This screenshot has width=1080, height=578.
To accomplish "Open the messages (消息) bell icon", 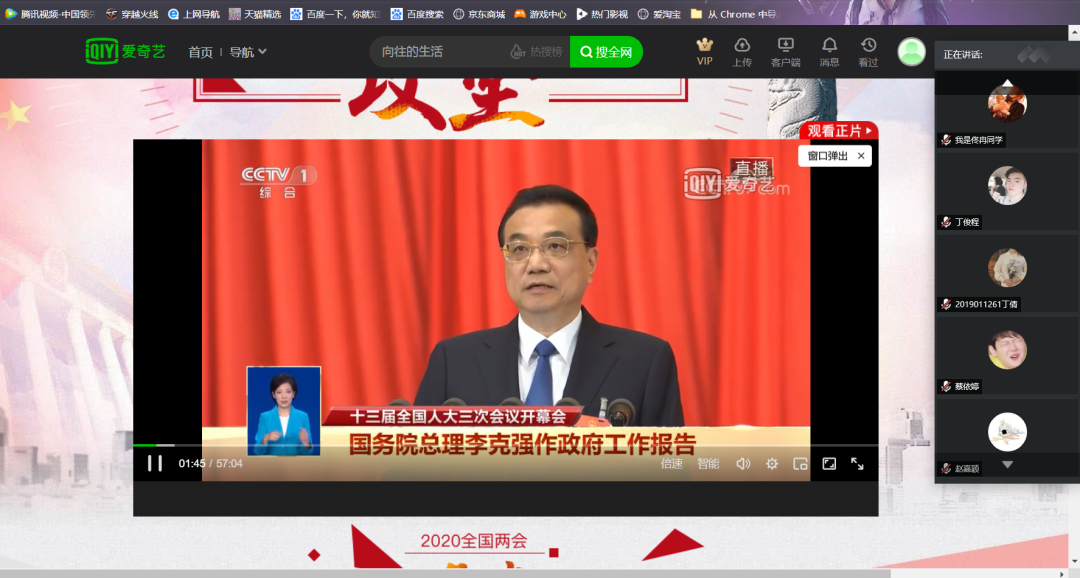I will coord(829,46).
